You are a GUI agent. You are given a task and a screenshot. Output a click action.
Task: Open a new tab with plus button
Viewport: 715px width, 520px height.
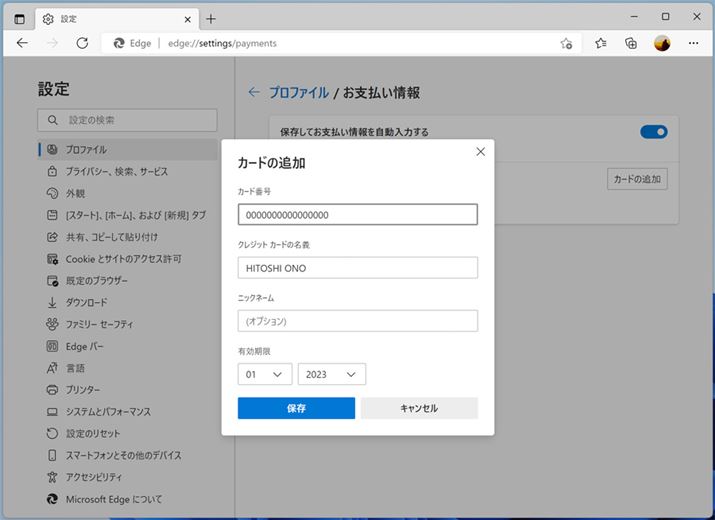click(211, 18)
